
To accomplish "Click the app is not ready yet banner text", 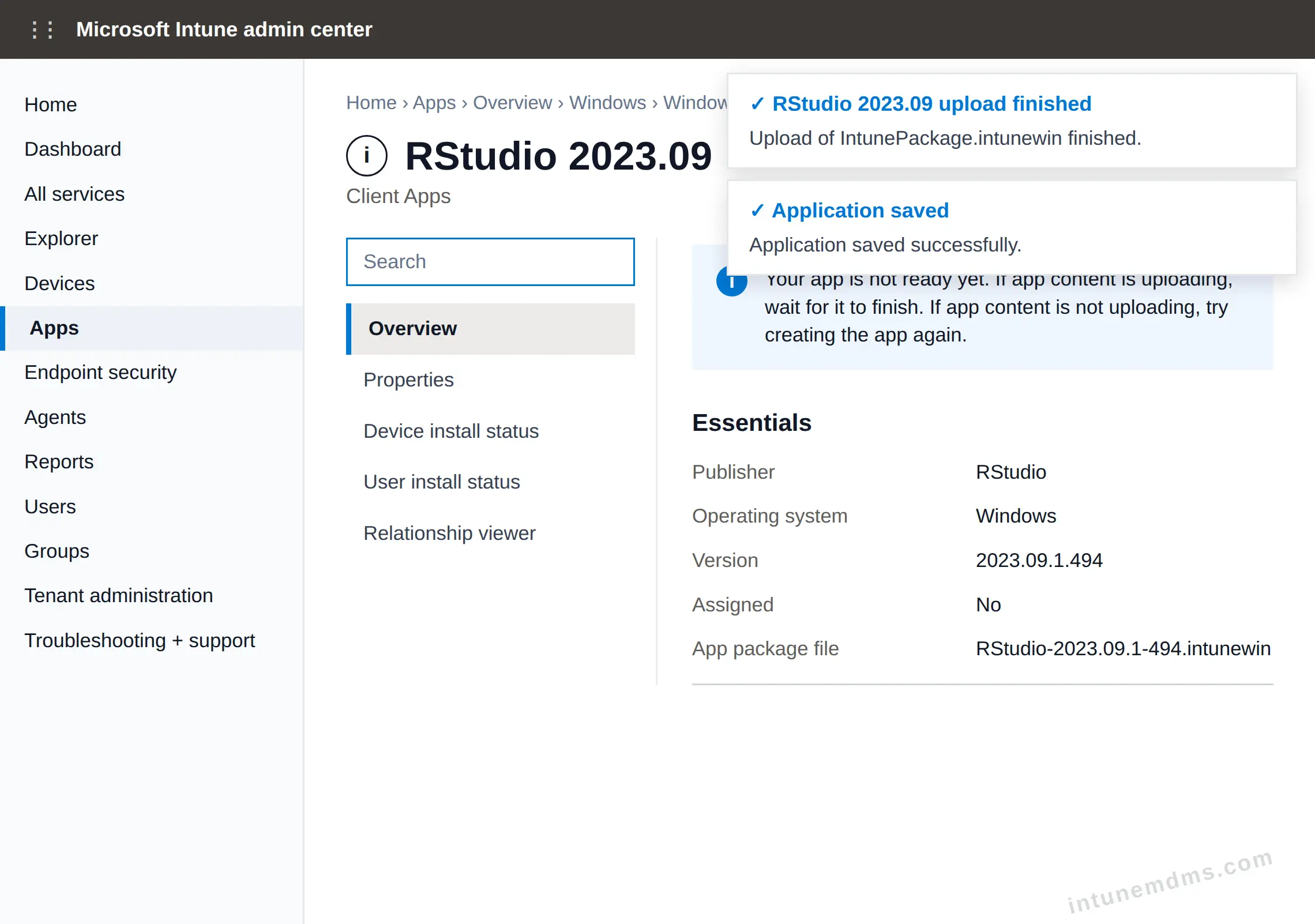I will point(998,308).
